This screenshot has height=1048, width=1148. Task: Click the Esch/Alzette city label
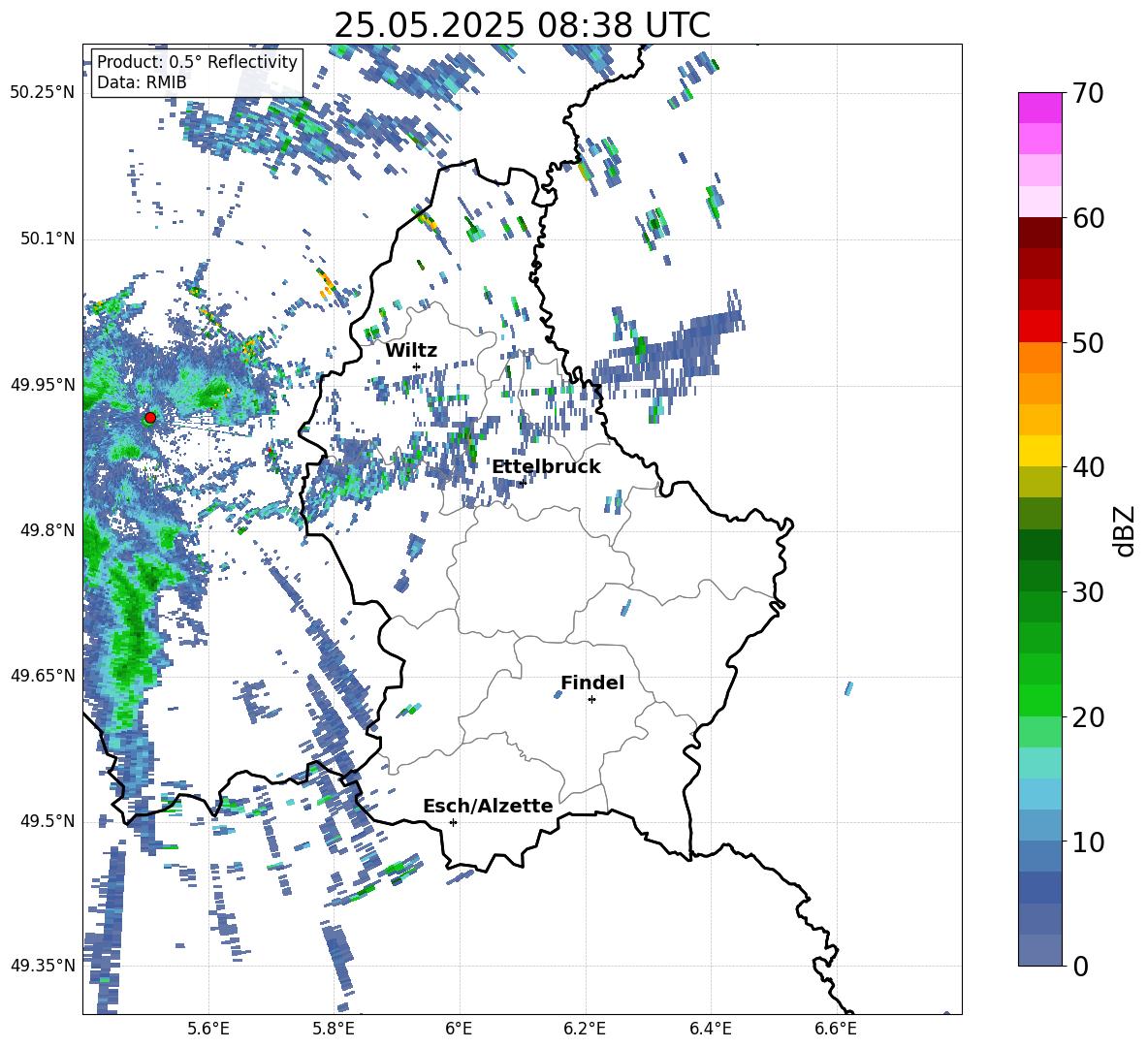488,806
